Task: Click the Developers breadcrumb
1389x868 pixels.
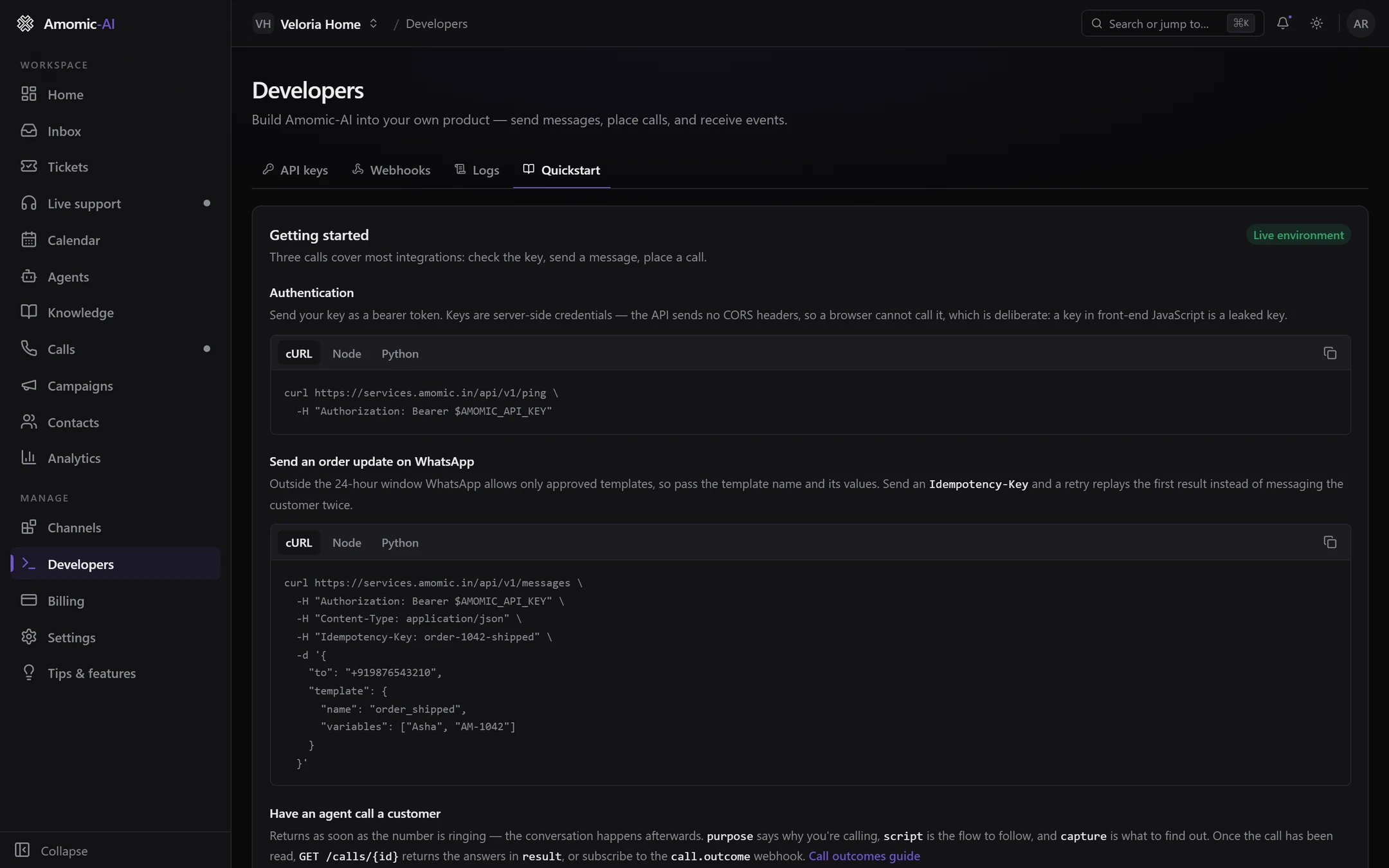Action: (436, 24)
